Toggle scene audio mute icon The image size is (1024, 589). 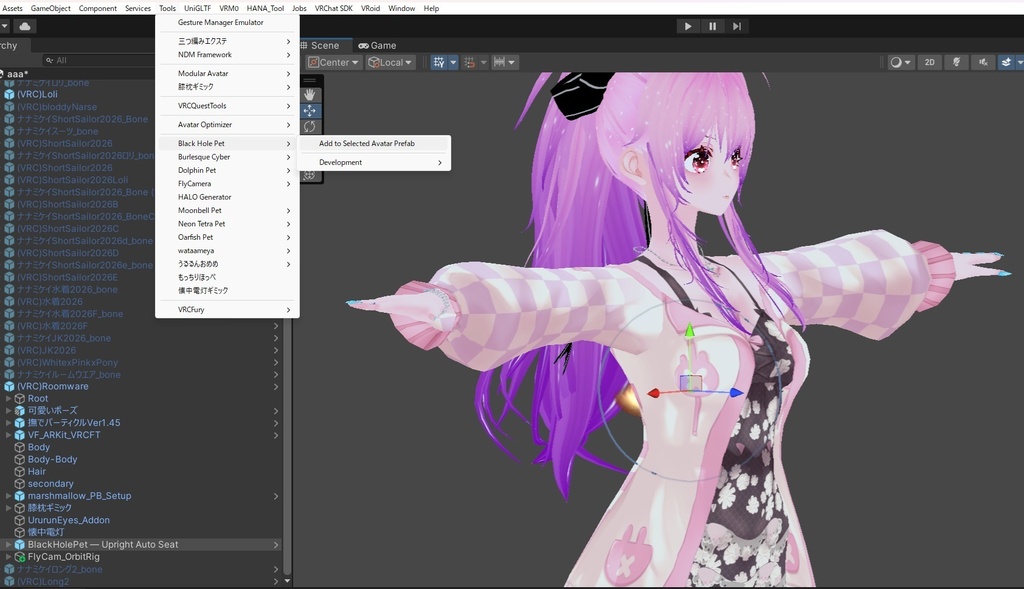(x=982, y=62)
